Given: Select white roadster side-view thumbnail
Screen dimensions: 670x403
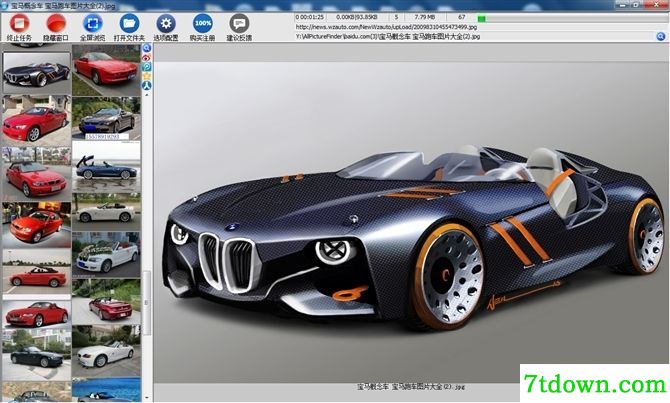Looking at the screenshot, I should [x=106, y=212].
